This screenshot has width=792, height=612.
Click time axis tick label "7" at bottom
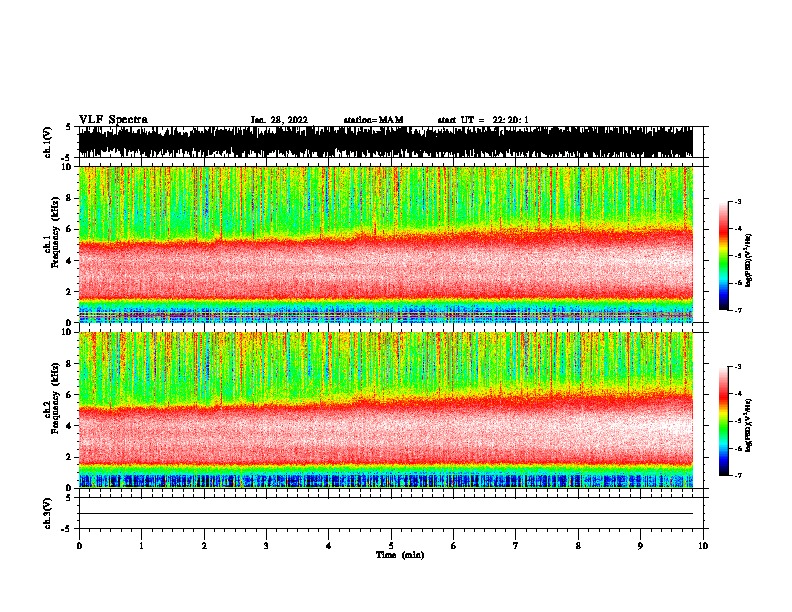point(516,546)
